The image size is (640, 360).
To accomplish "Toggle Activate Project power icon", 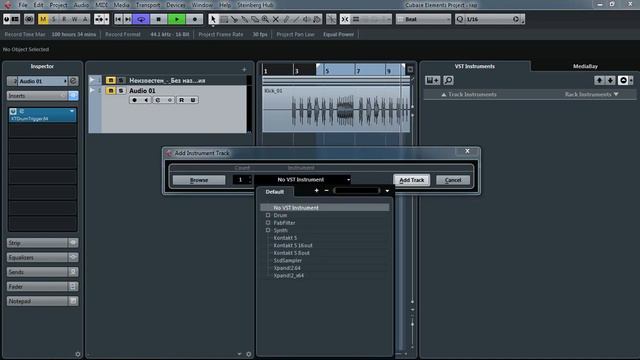I will tap(7, 19).
